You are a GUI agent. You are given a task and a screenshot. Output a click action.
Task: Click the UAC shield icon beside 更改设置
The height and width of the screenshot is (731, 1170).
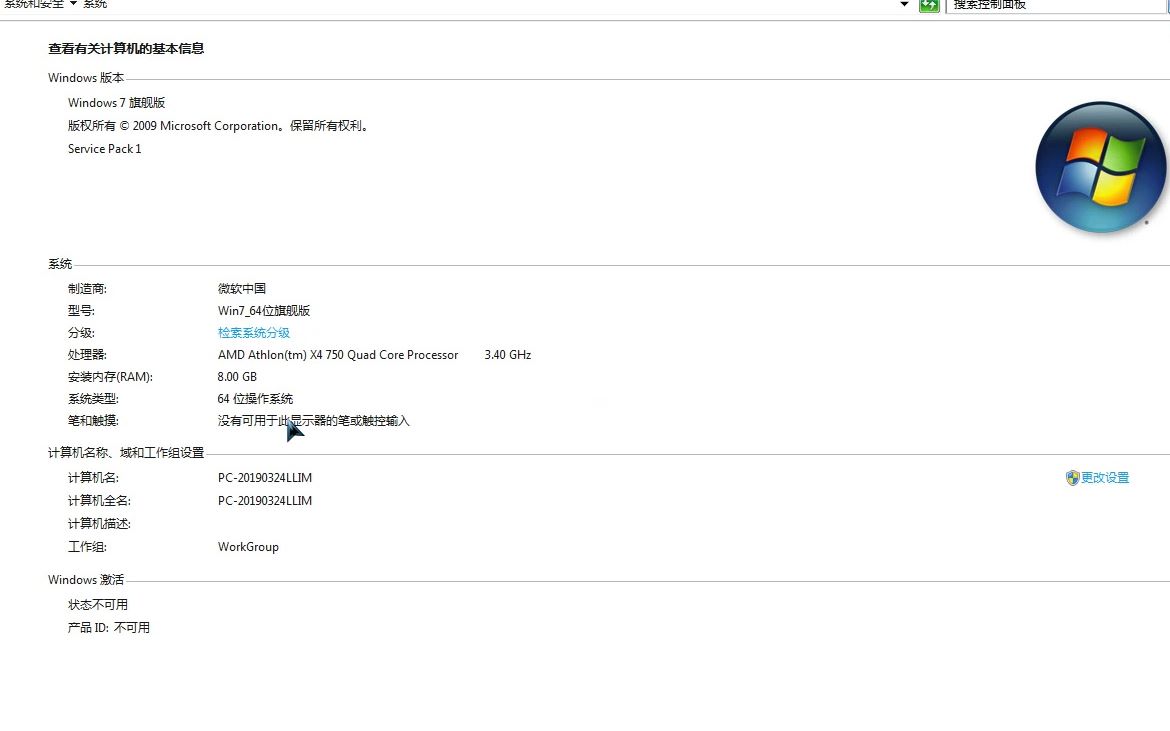coord(1073,478)
